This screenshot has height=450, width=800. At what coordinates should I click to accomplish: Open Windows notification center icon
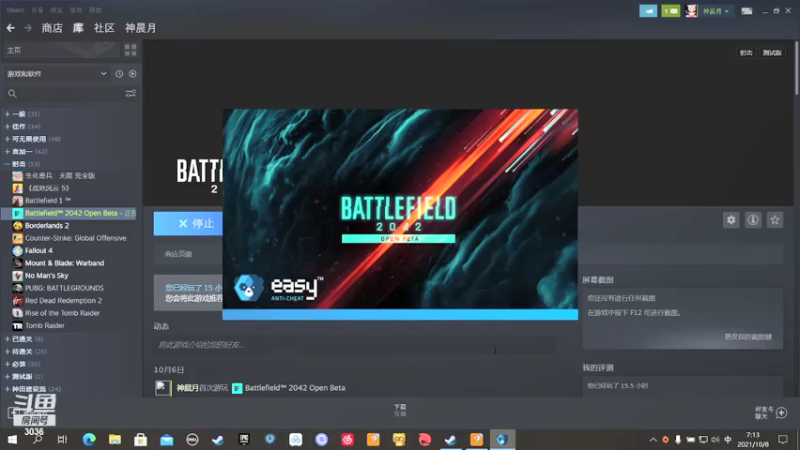(x=783, y=439)
